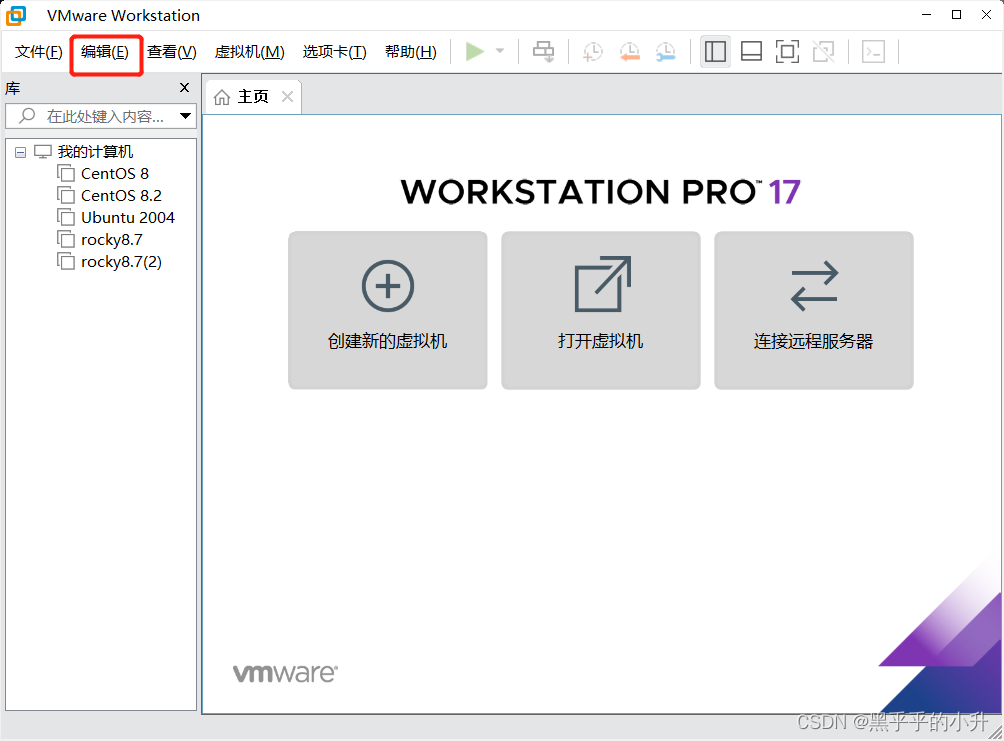Click the library search input field
Screen dimensions: 1004x741
pyautogui.click(x=101, y=117)
